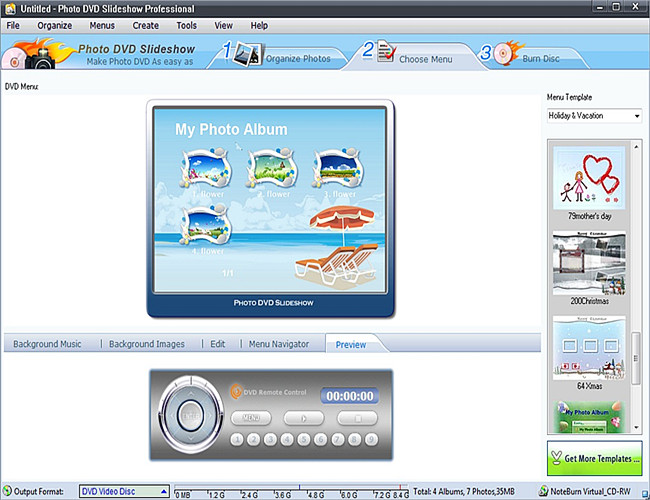Switch to the Edit tab

218,344
